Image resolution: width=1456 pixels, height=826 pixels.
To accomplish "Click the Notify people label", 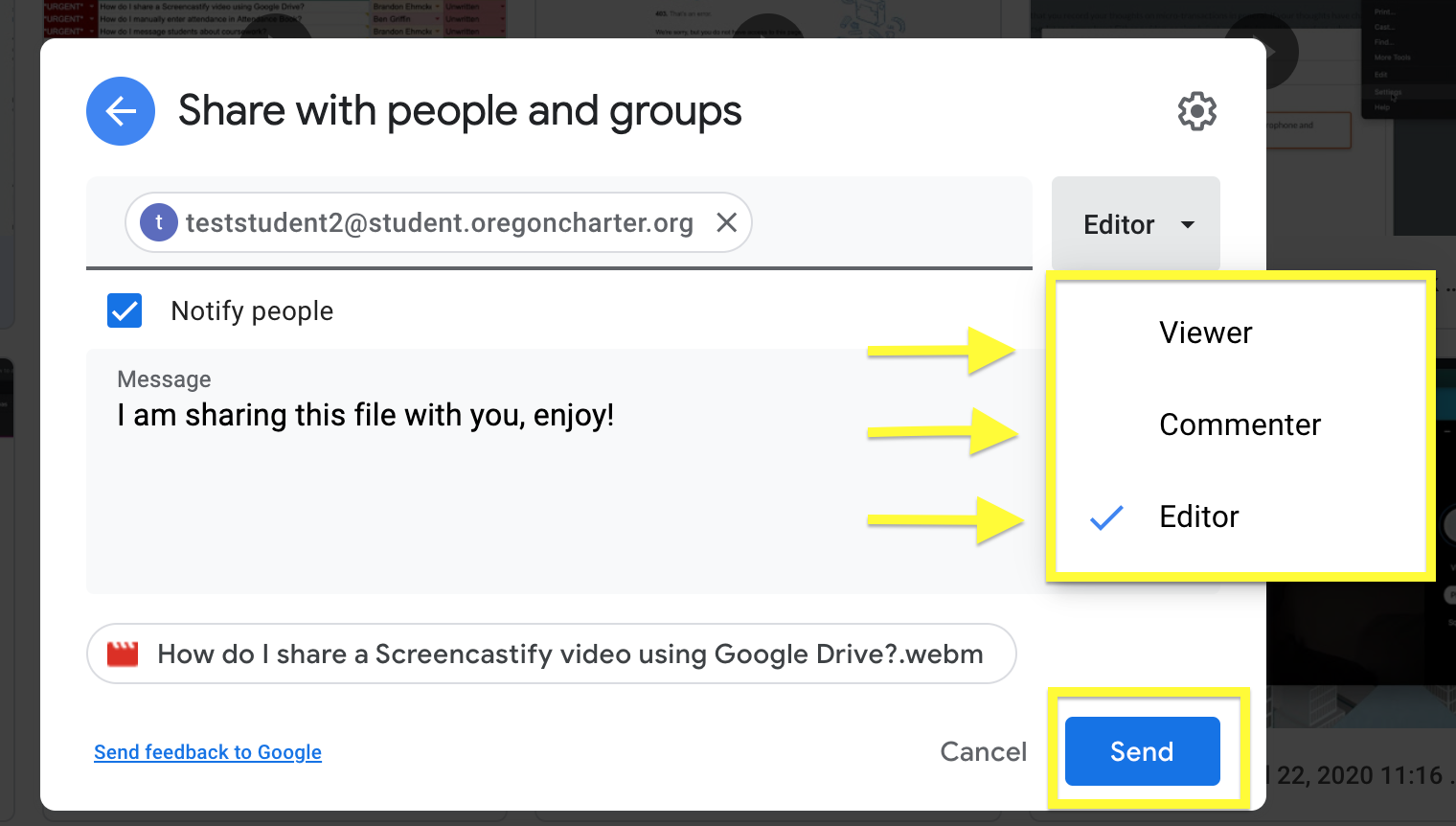I will pos(252,310).
